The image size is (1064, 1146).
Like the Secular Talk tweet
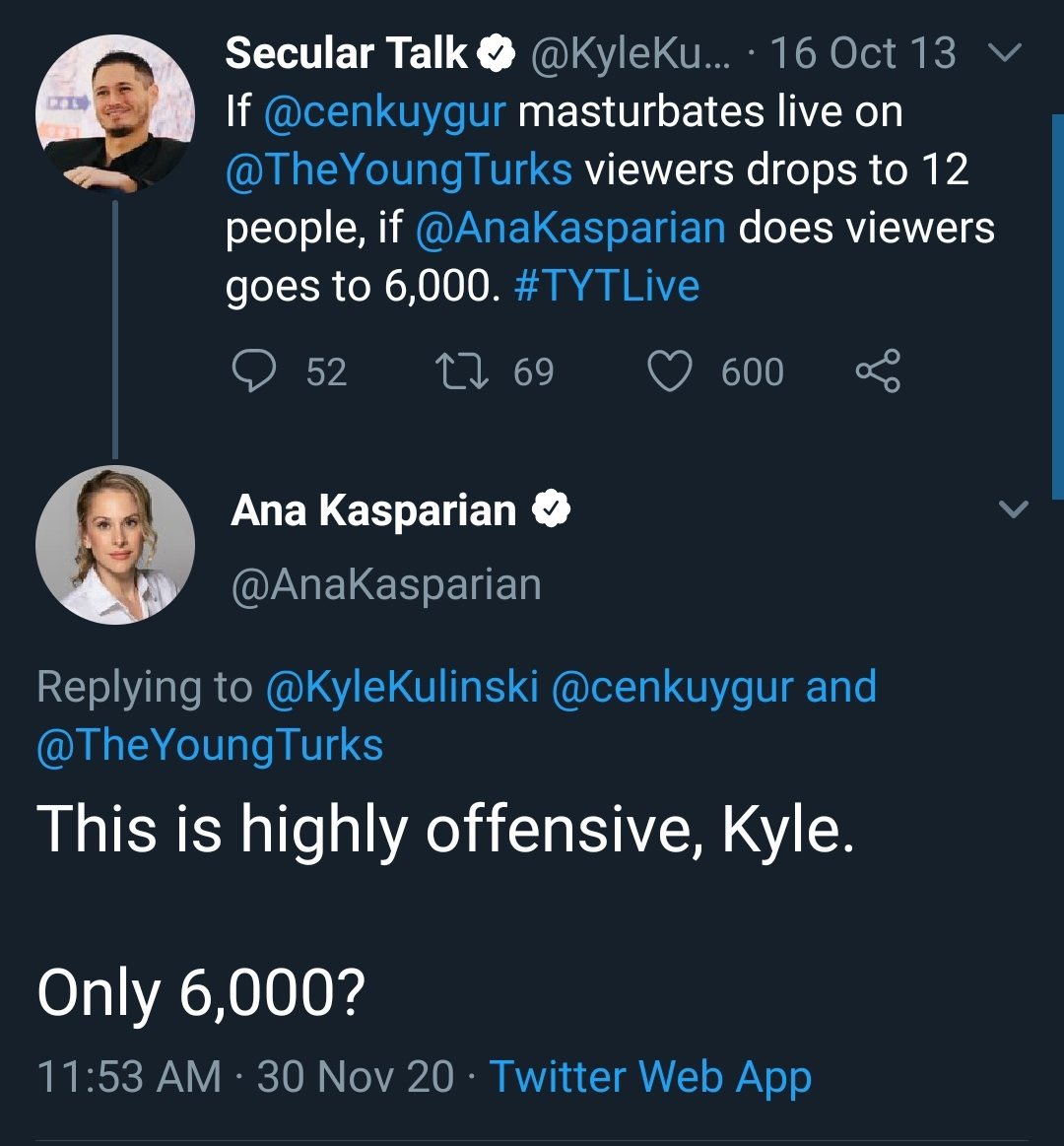[x=669, y=371]
